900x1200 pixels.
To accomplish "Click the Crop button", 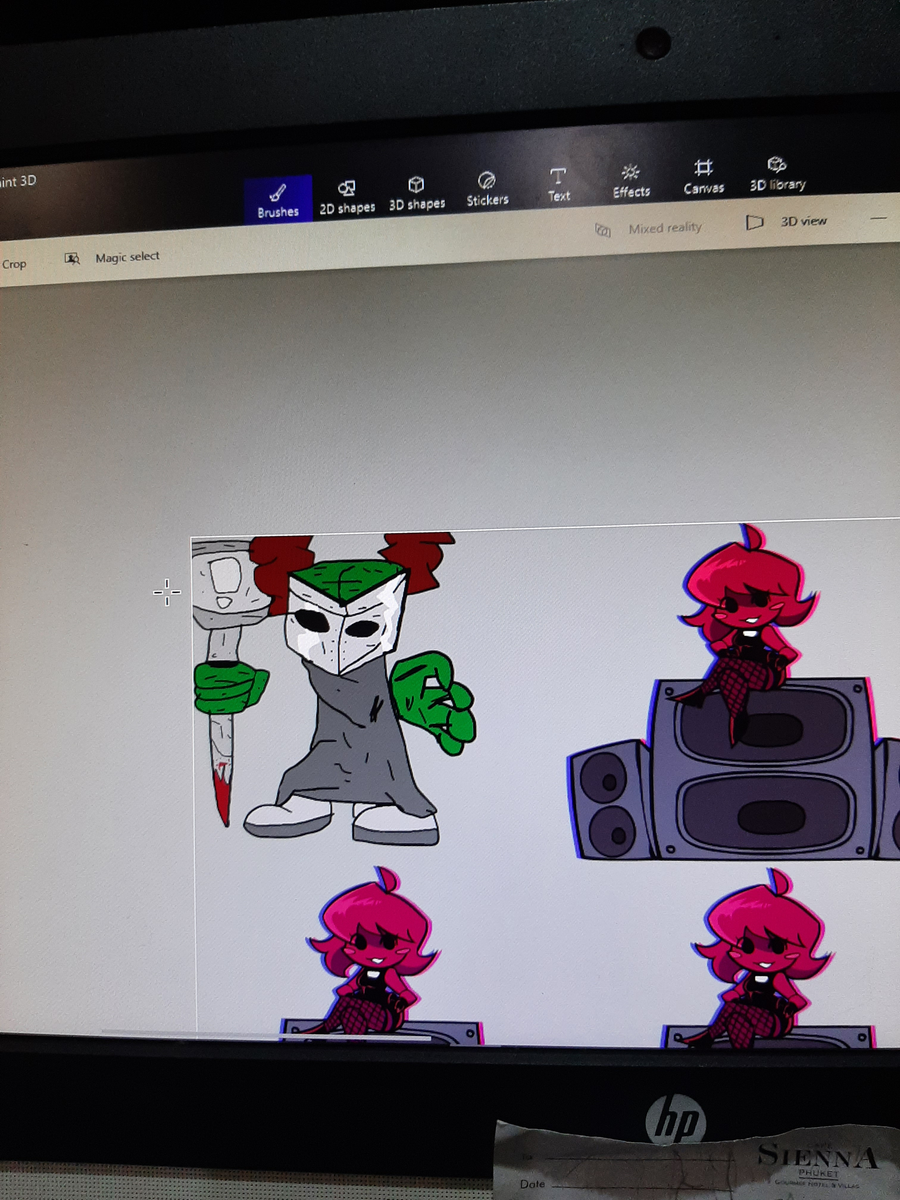I will click(x=13, y=264).
